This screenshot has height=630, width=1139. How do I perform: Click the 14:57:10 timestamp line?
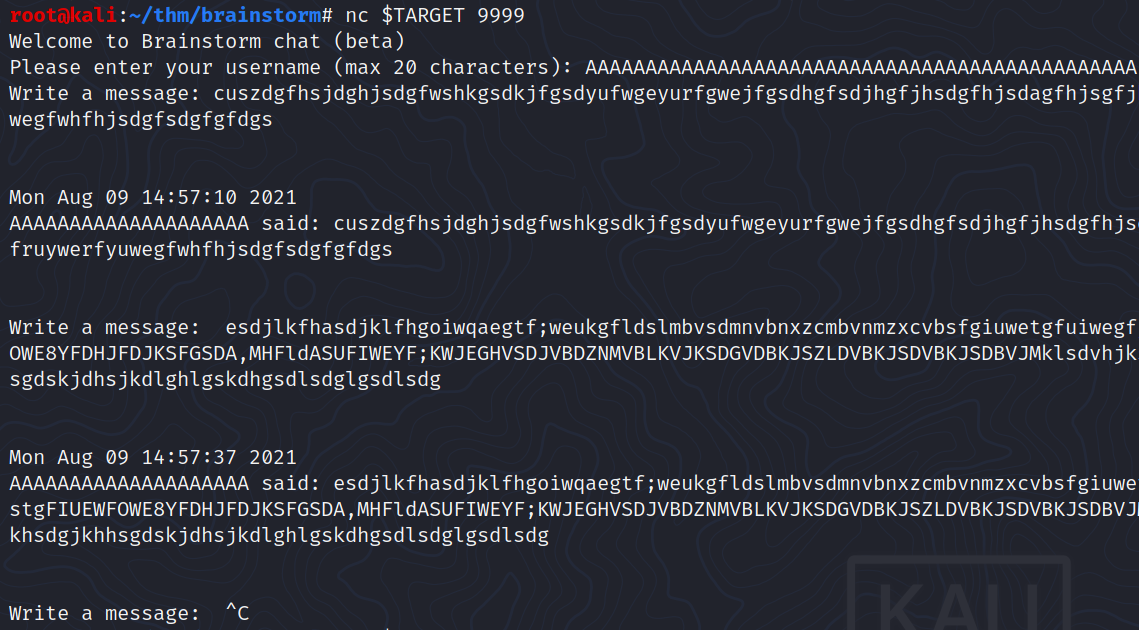(x=153, y=197)
